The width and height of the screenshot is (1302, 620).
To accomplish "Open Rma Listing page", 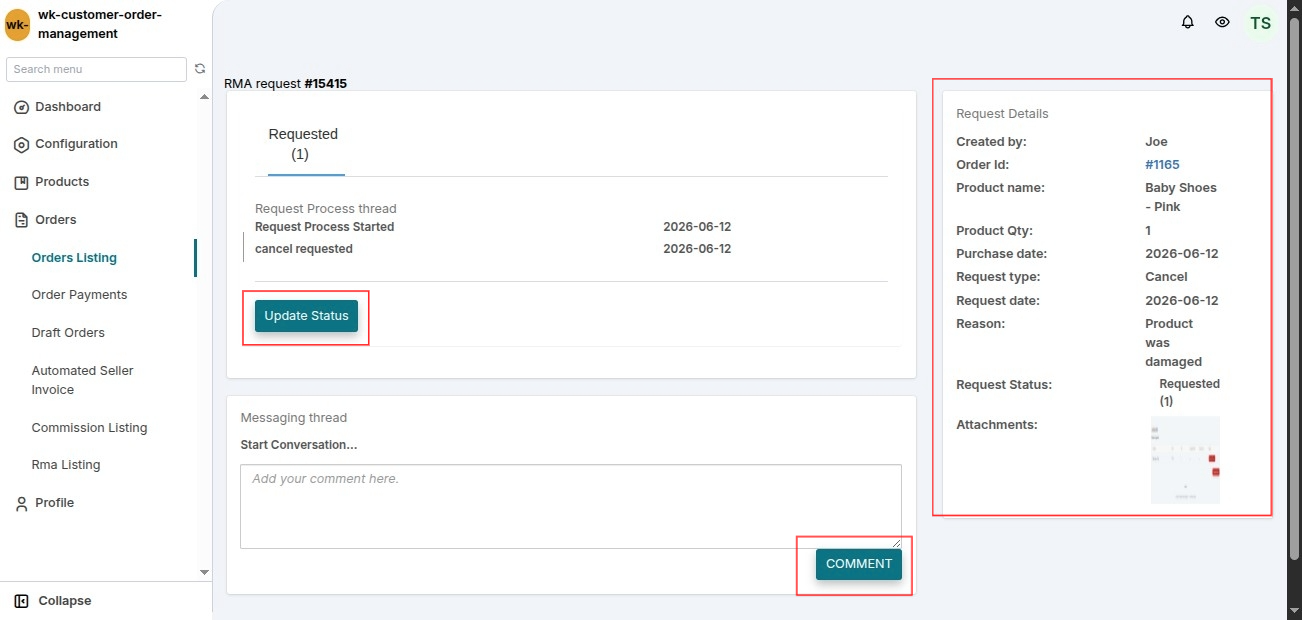I will pos(66,465).
